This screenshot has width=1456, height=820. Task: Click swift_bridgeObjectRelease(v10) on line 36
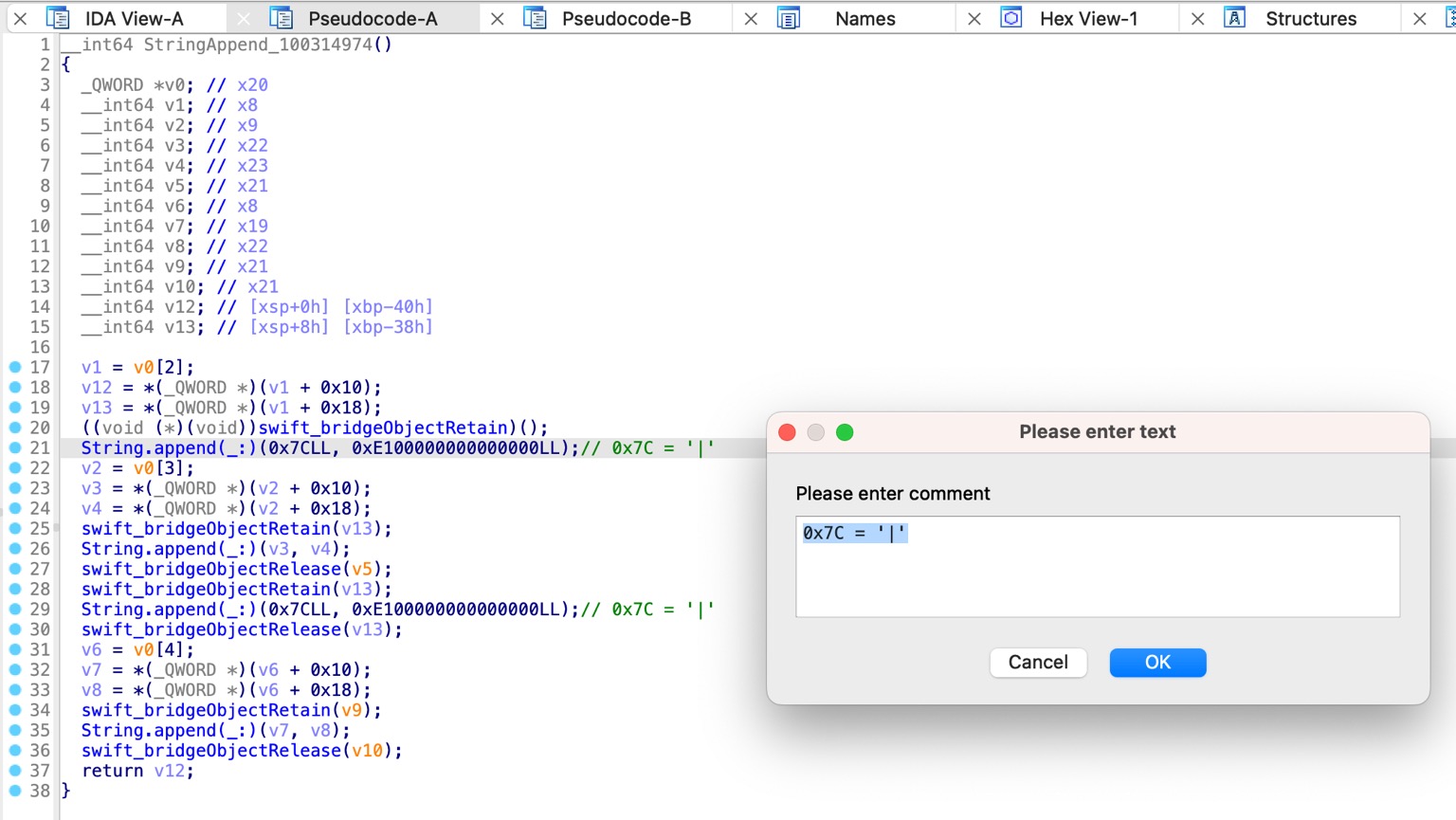point(242,751)
